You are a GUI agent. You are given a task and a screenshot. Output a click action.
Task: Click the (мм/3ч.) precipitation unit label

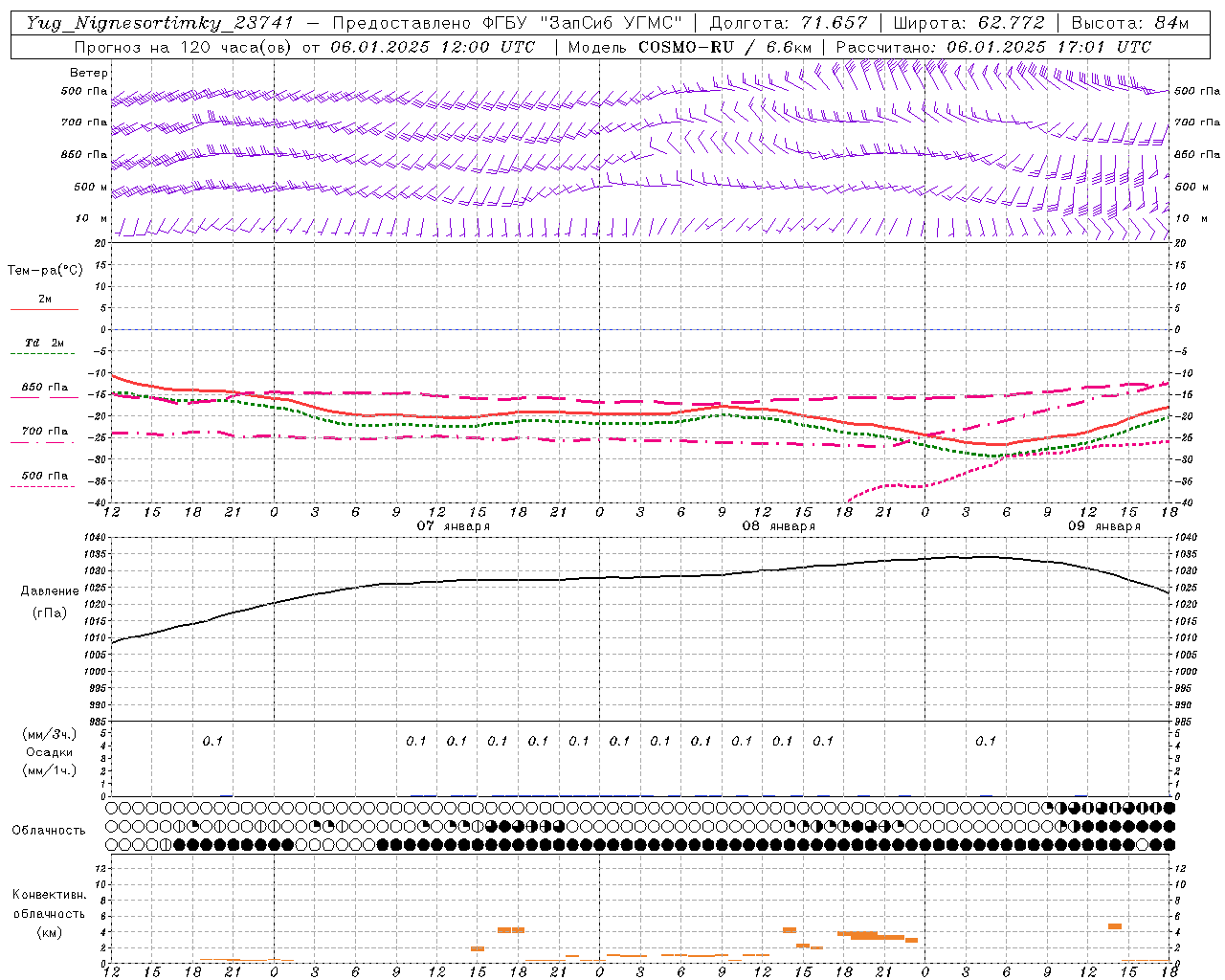click(50, 734)
